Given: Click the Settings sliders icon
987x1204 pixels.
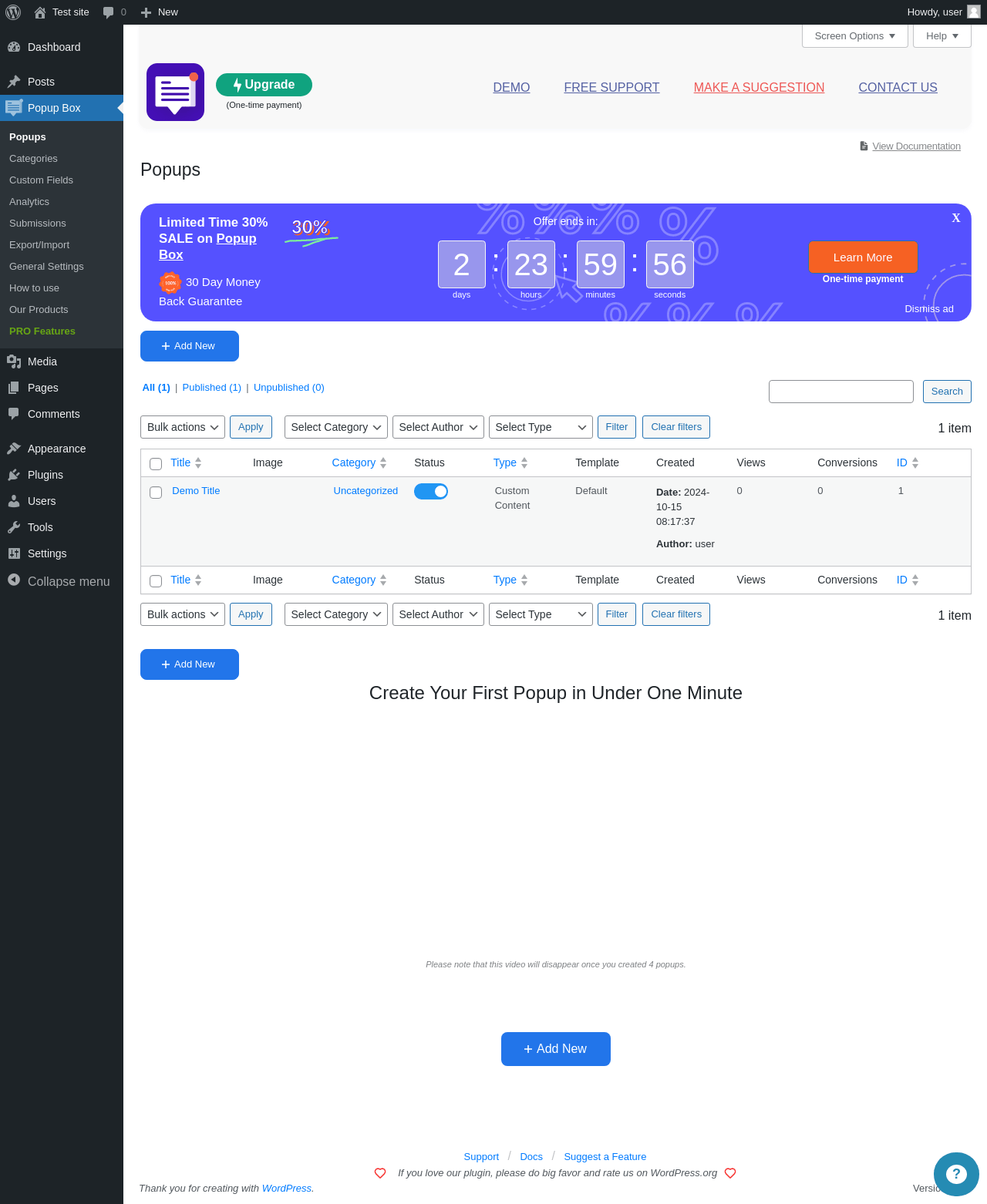Looking at the screenshot, I should (x=14, y=553).
